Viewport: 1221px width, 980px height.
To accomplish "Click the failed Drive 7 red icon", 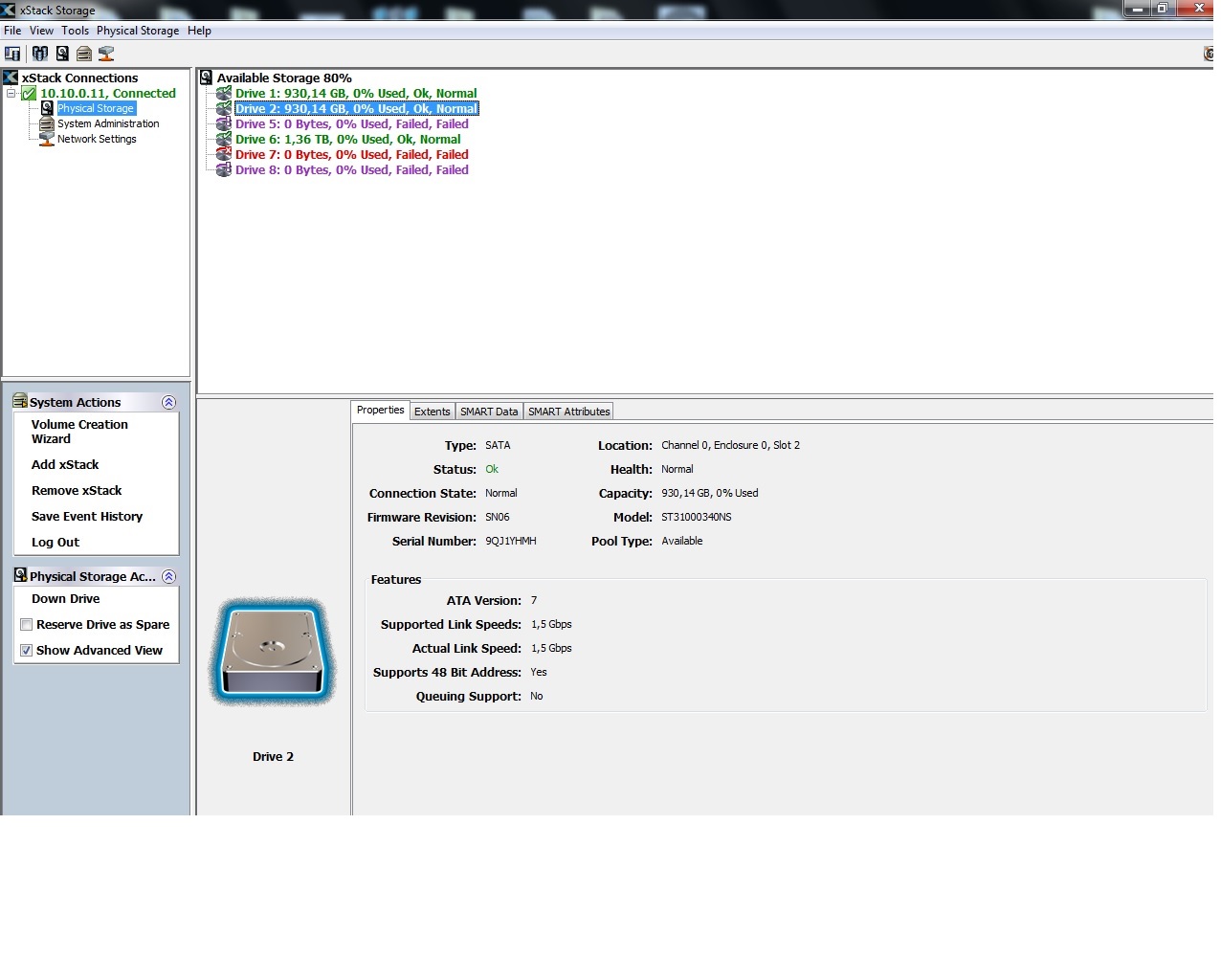I will [x=224, y=154].
